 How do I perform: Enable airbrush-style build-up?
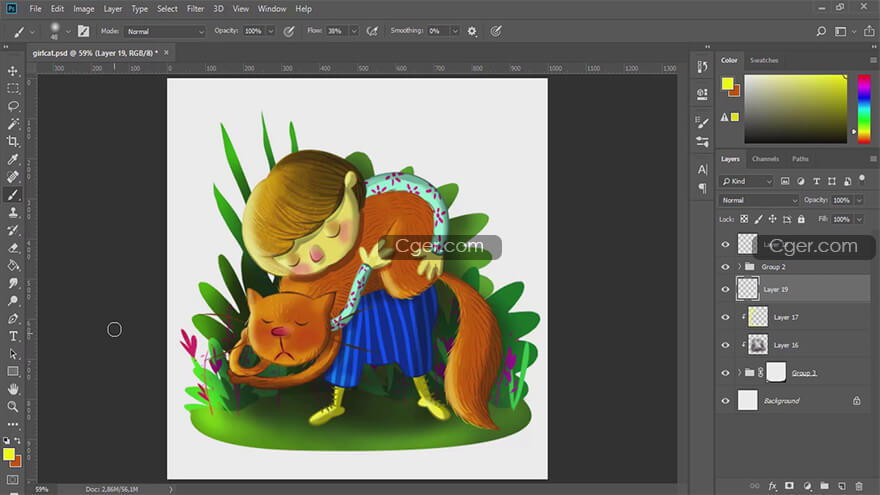click(x=372, y=31)
